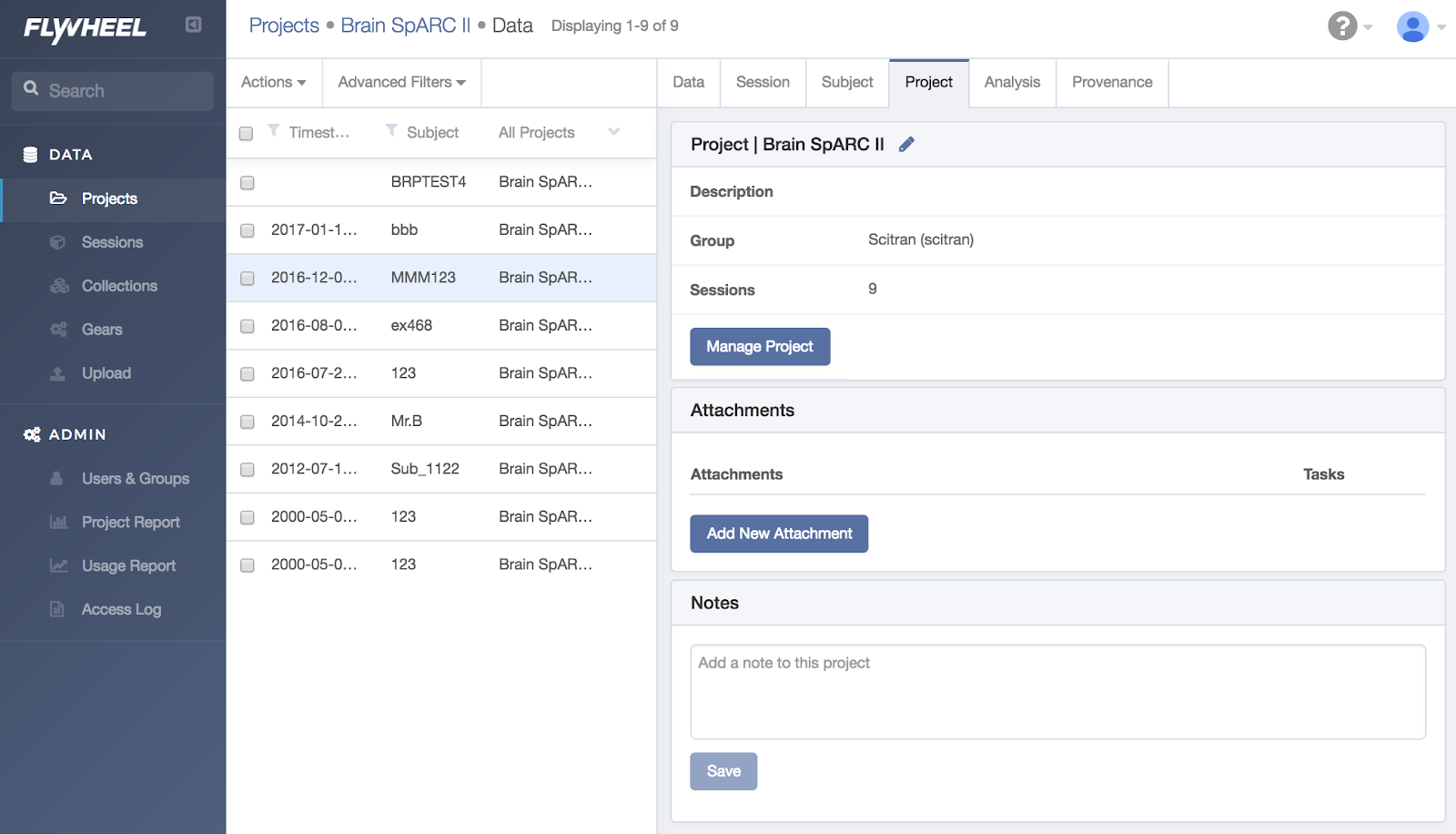Open the Brain SpARC II breadcrumb link
Viewport: 1456px width, 834px height.
(x=406, y=25)
